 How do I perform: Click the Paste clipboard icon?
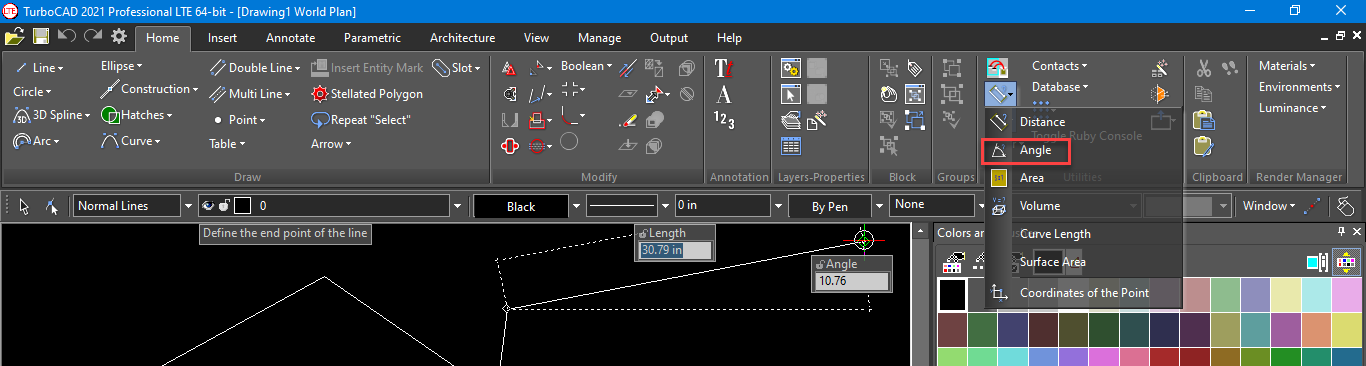tap(1204, 120)
